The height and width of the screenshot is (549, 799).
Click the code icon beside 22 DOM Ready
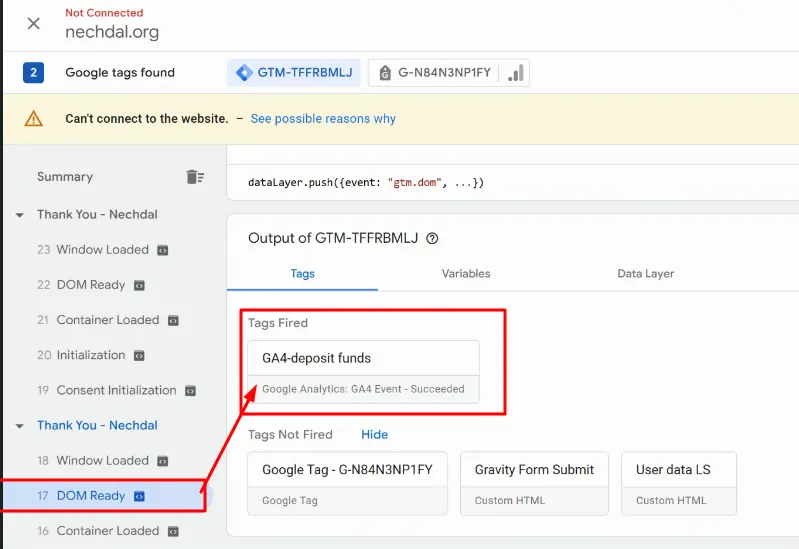139,285
